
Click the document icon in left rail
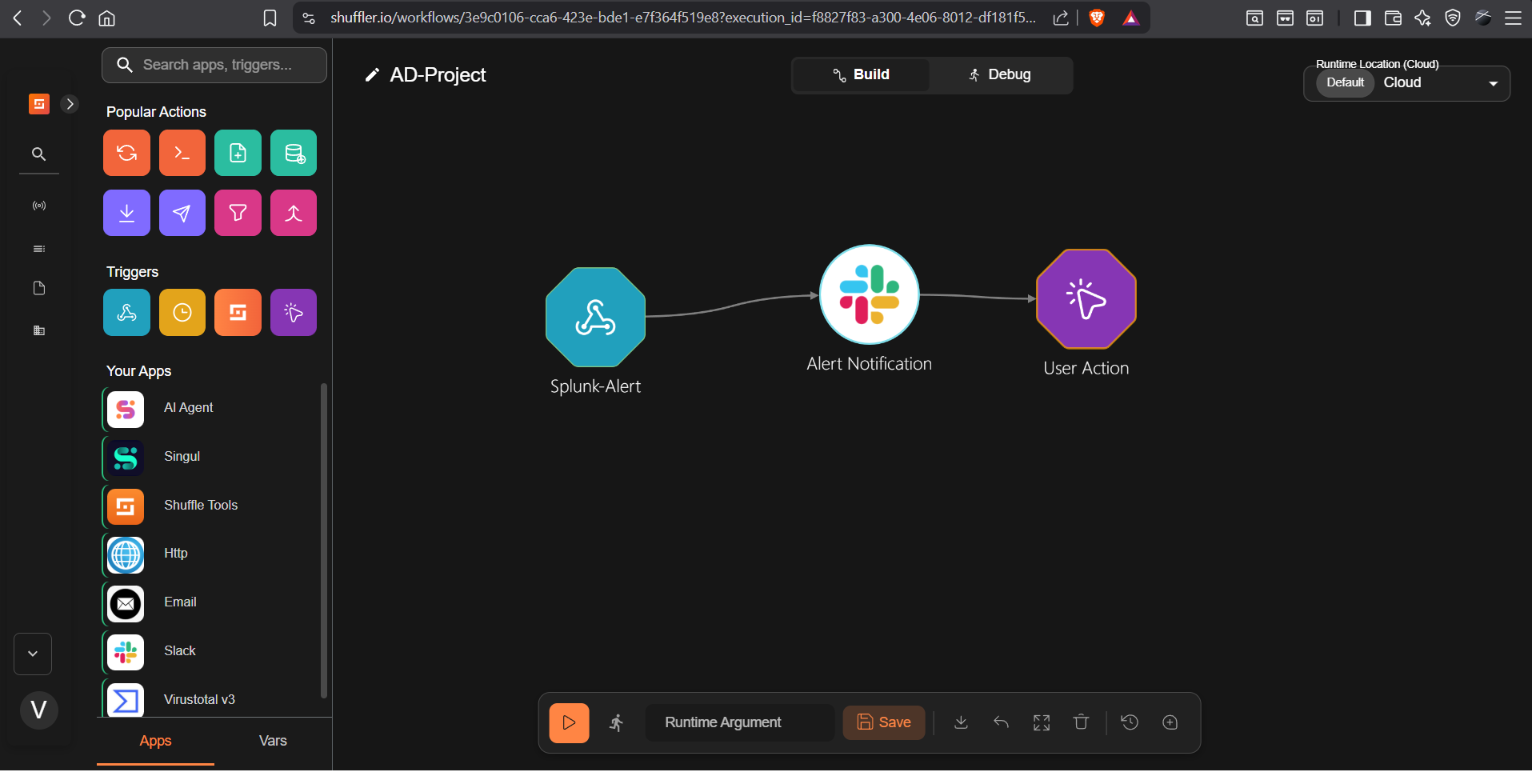click(39, 289)
